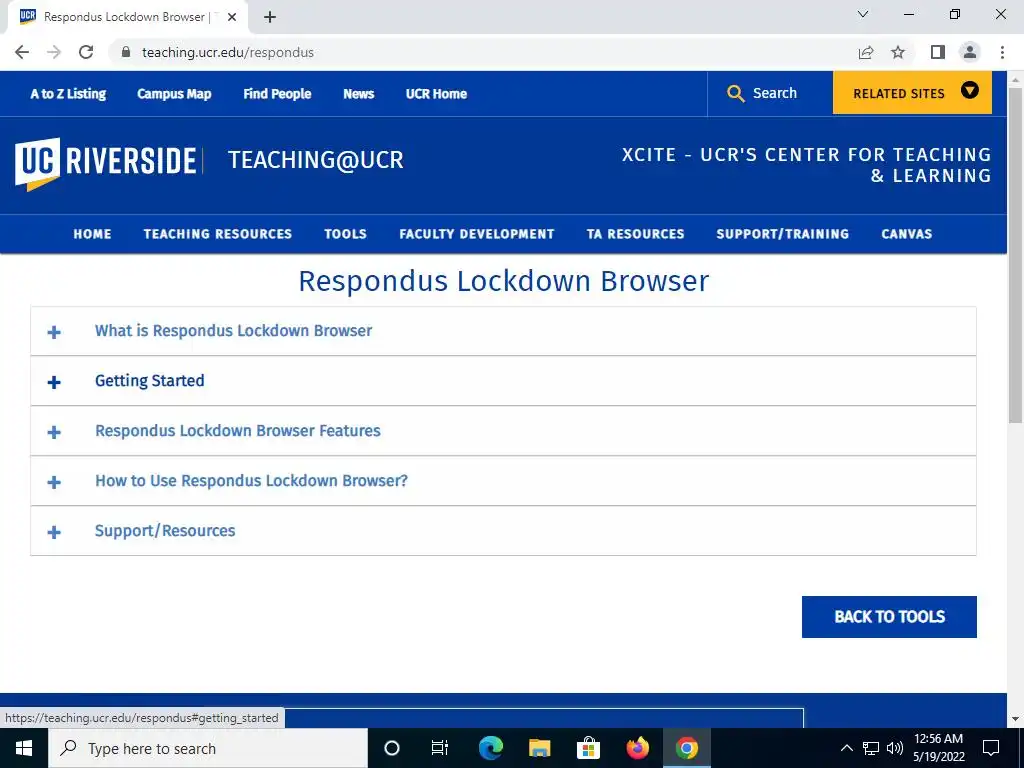Image resolution: width=1024 pixels, height=768 pixels.
Task: Open Chrome profile avatar
Action: click(970, 52)
